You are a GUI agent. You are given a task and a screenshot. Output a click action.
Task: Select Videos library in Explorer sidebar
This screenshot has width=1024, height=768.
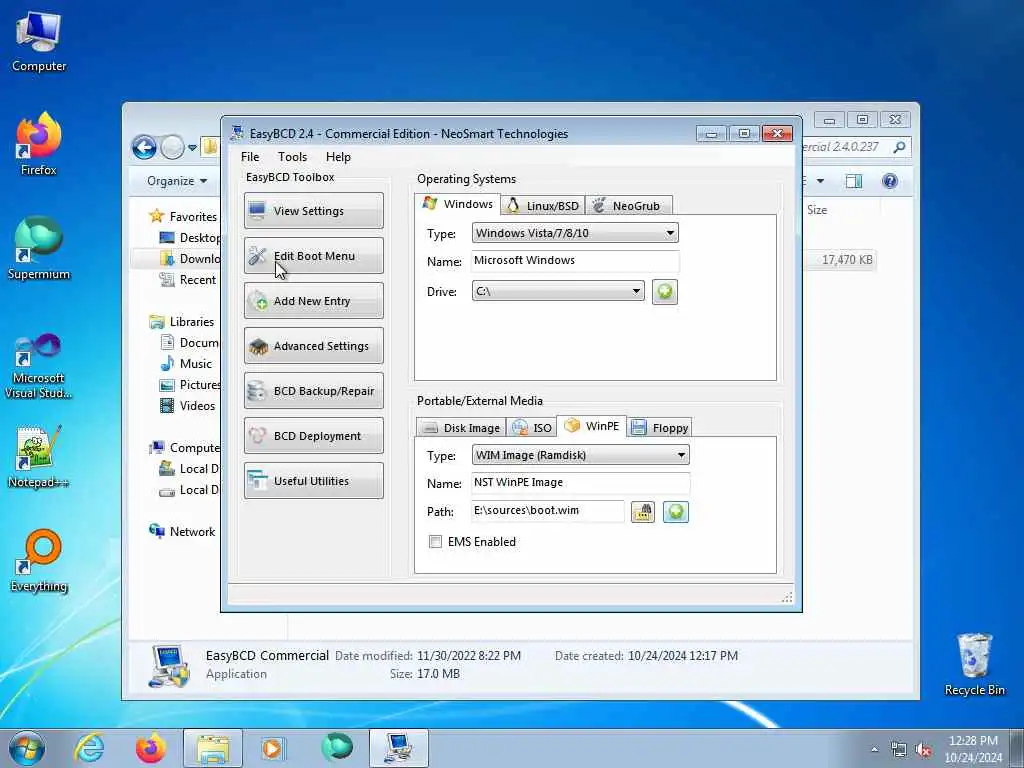coord(188,406)
